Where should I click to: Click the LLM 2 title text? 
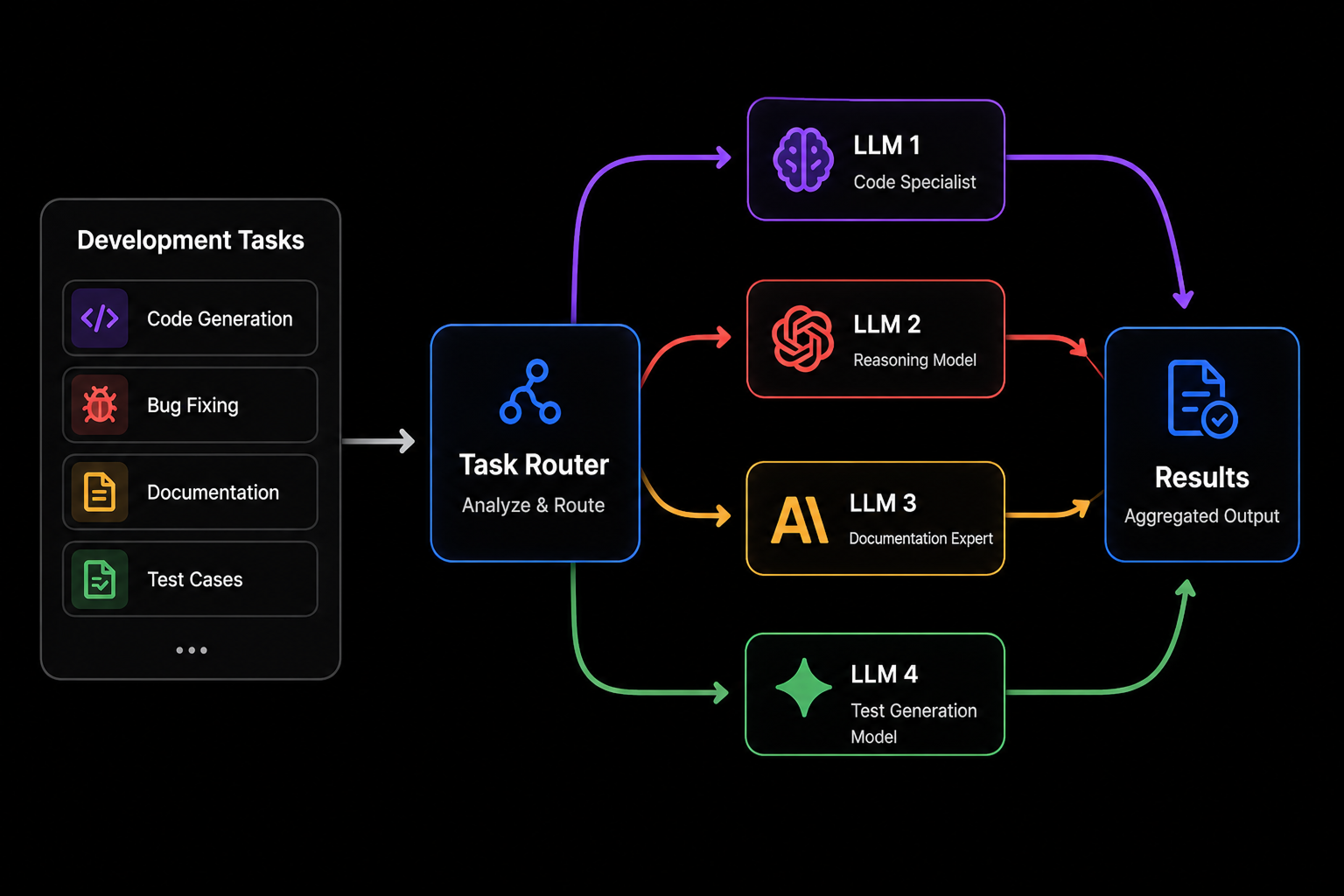887,325
